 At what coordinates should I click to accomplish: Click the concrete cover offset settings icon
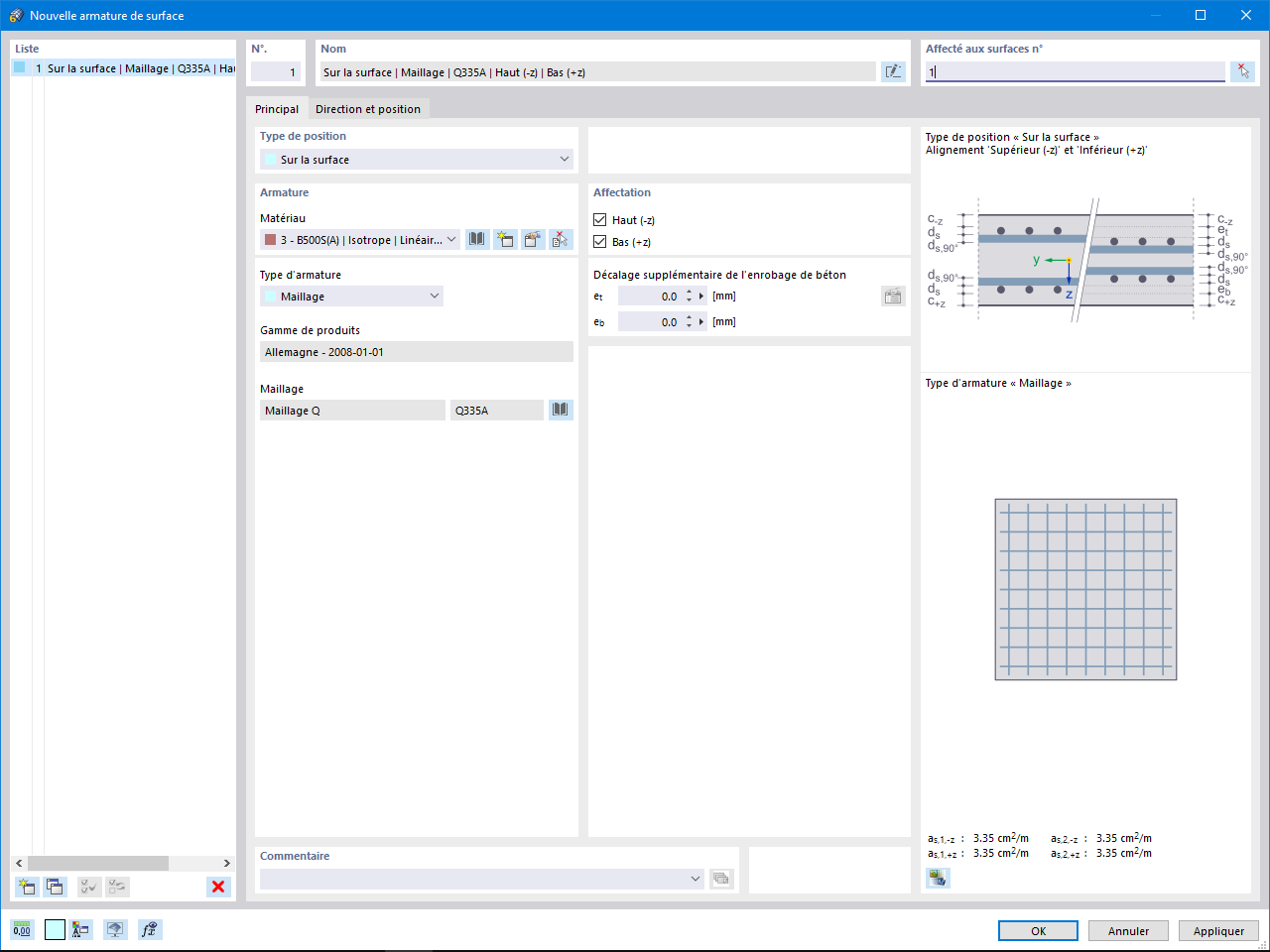tap(893, 296)
